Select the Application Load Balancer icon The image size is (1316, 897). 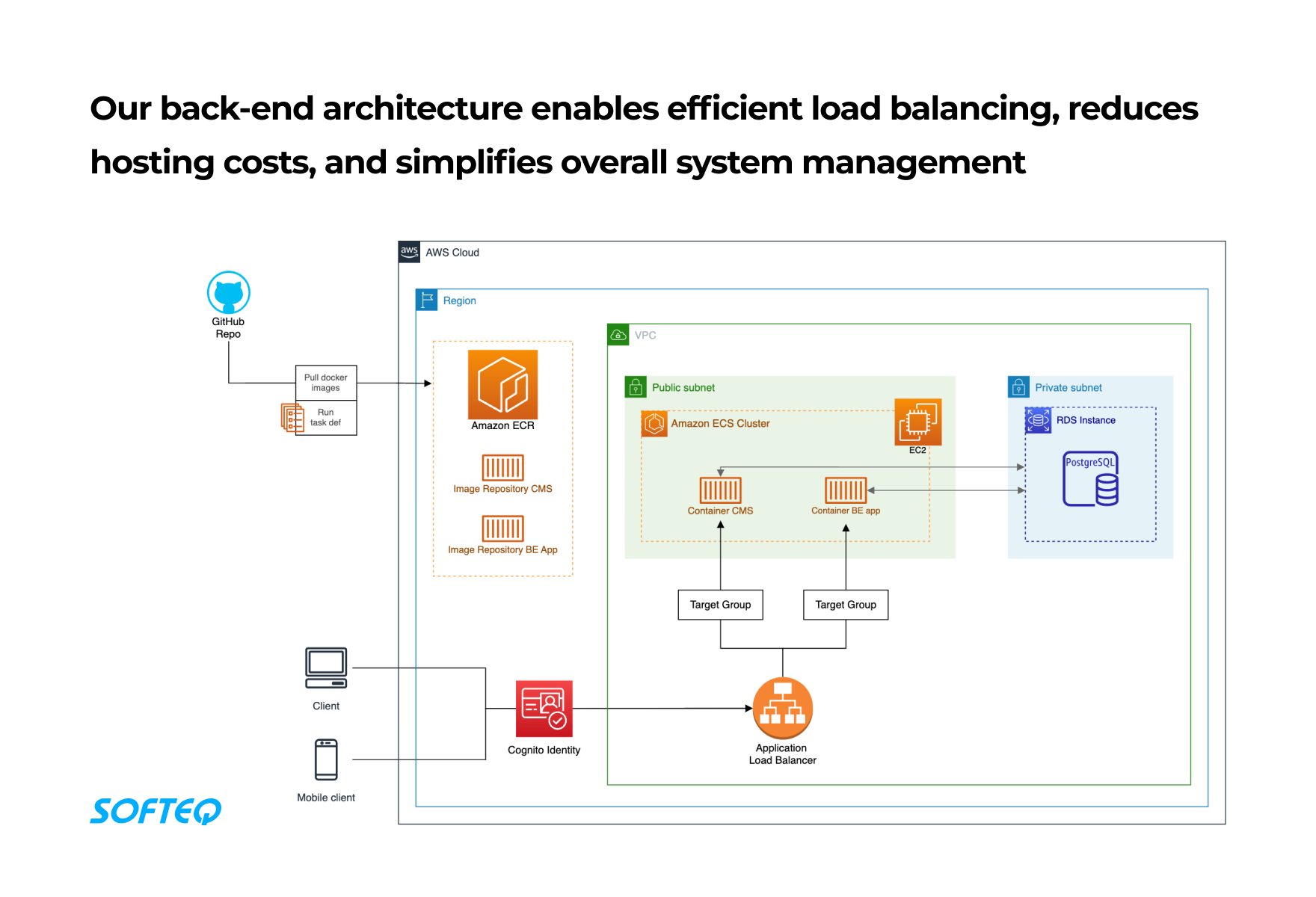[x=782, y=708]
